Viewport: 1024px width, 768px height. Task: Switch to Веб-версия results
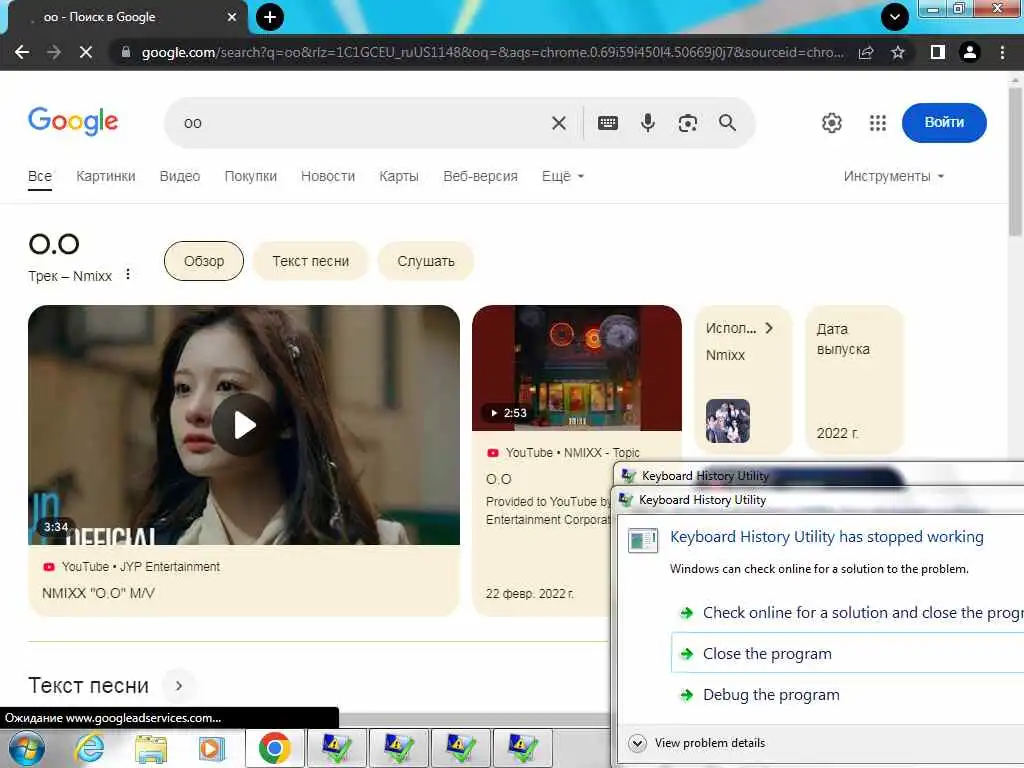pyautogui.click(x=481, y=176)
